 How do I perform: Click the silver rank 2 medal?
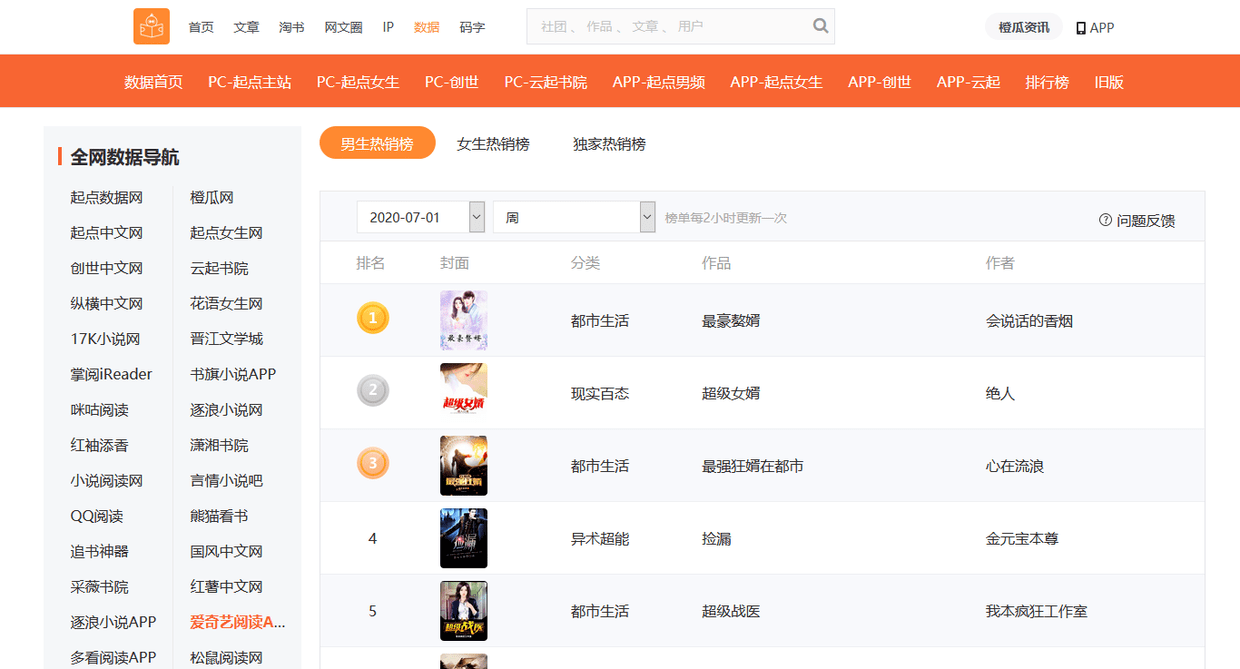[373, 391]
